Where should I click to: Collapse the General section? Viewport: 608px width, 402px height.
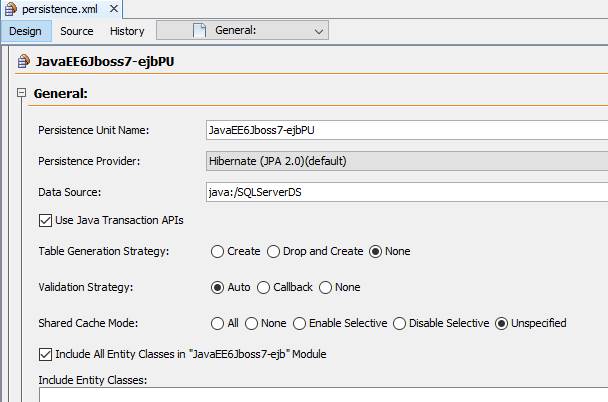point(21,93)
